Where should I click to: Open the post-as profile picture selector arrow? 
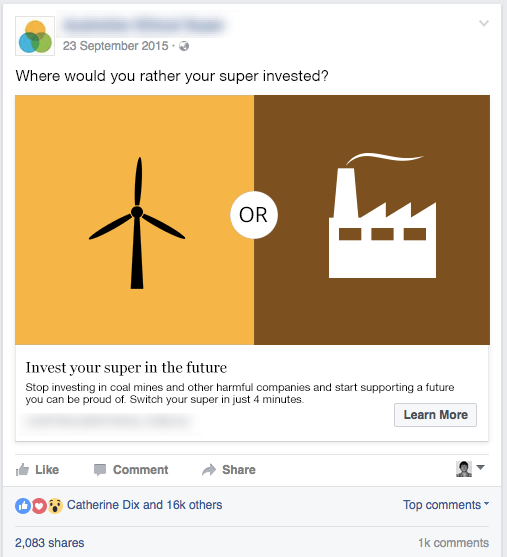pos(480,467)
